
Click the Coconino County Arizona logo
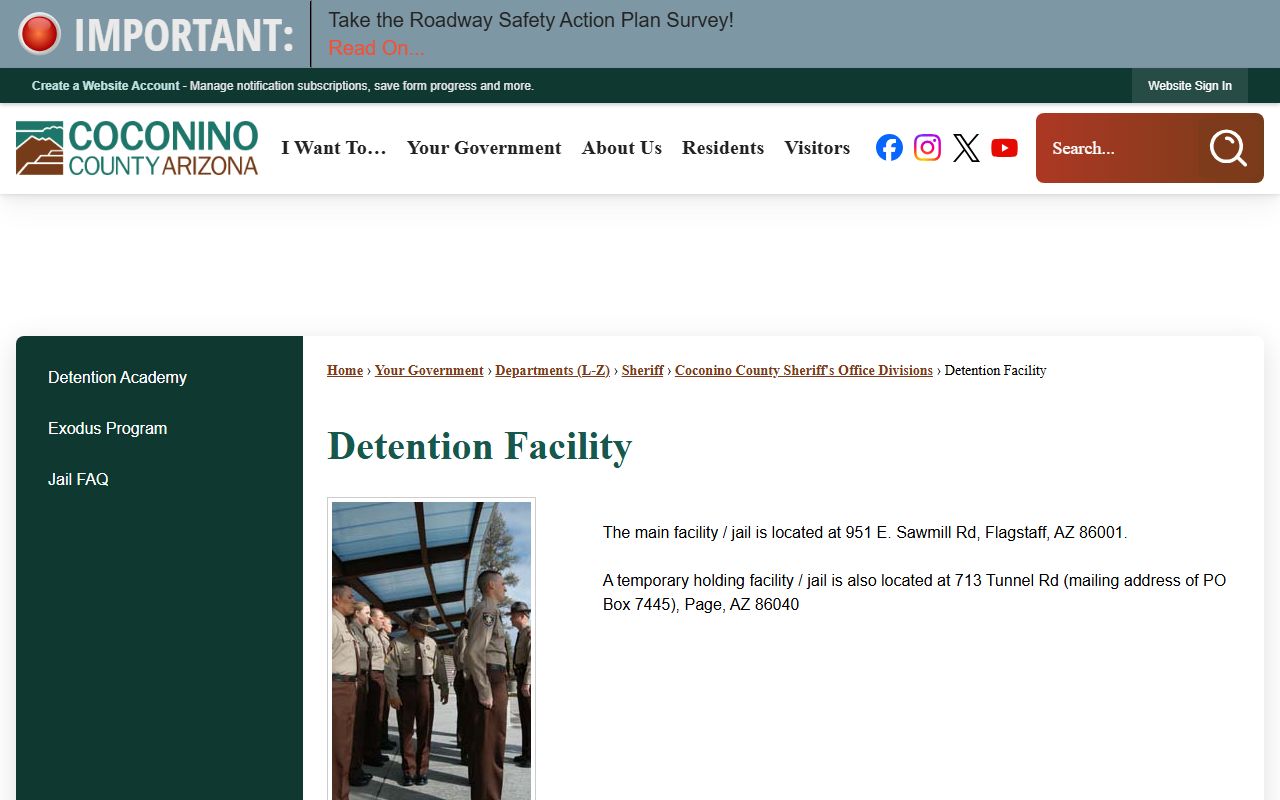pos(137,148)
